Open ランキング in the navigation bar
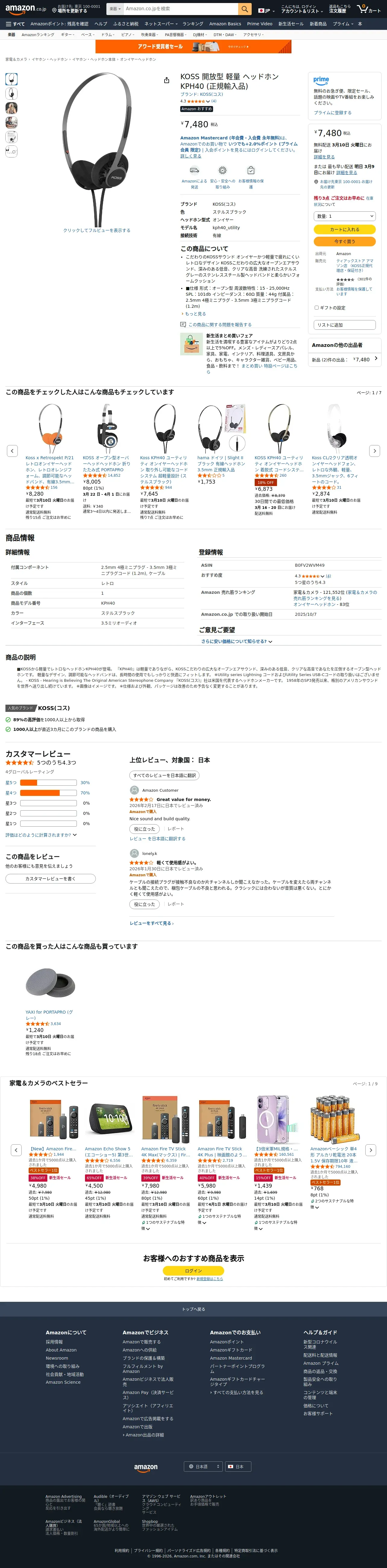 [x=193, y=24]
